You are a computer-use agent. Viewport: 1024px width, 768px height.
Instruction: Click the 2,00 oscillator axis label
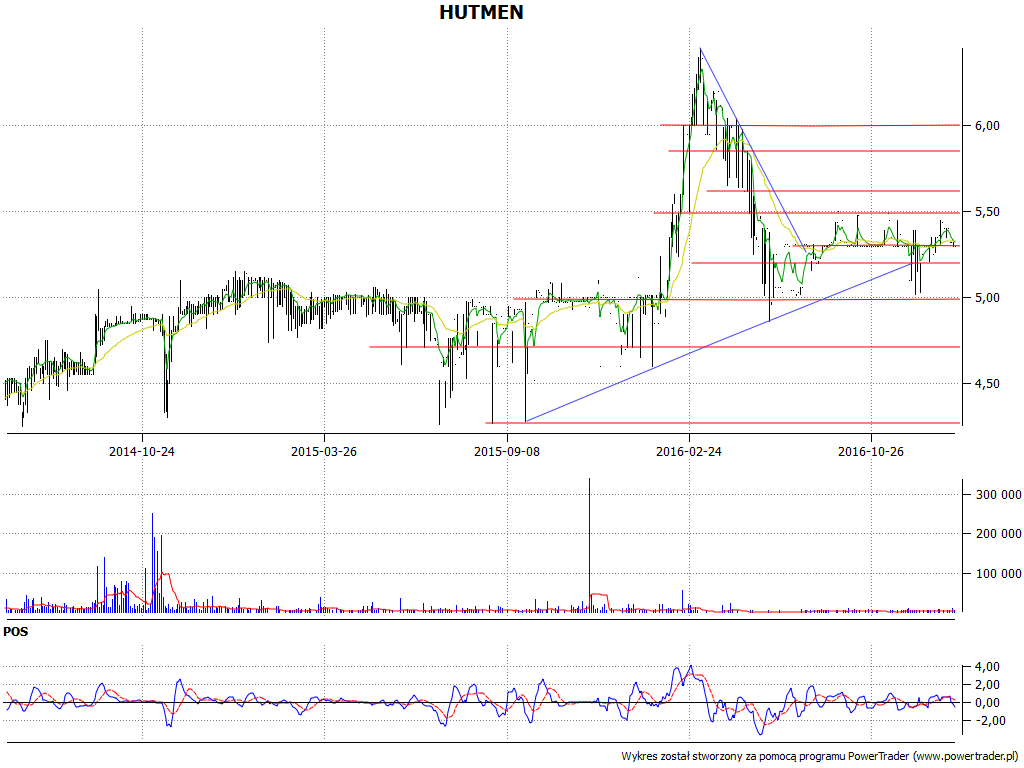(987, 684)
